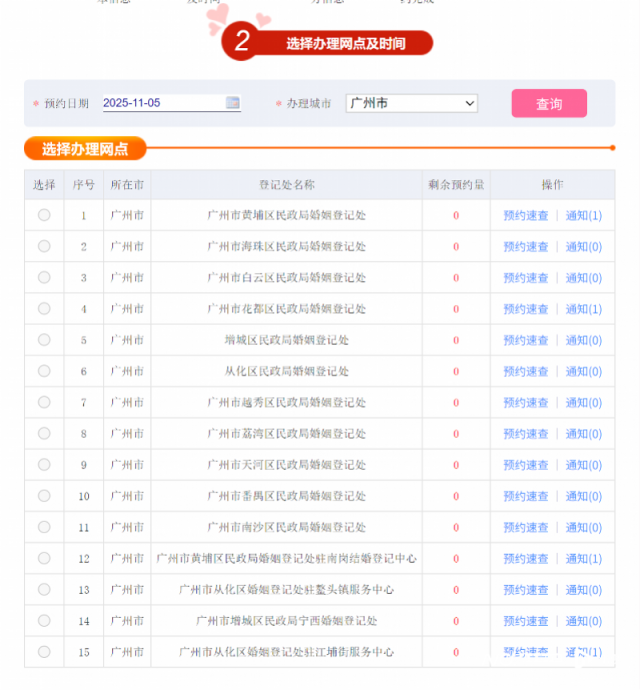Click 预约速查 link in row 4
Viewport: 640px width, 690px height.
526,309
